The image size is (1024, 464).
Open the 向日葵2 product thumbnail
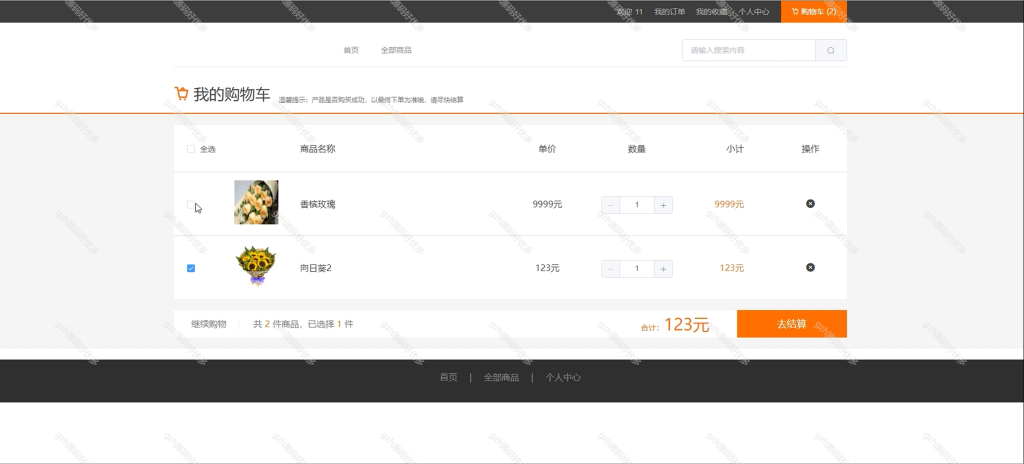click(x=256, y=266)
